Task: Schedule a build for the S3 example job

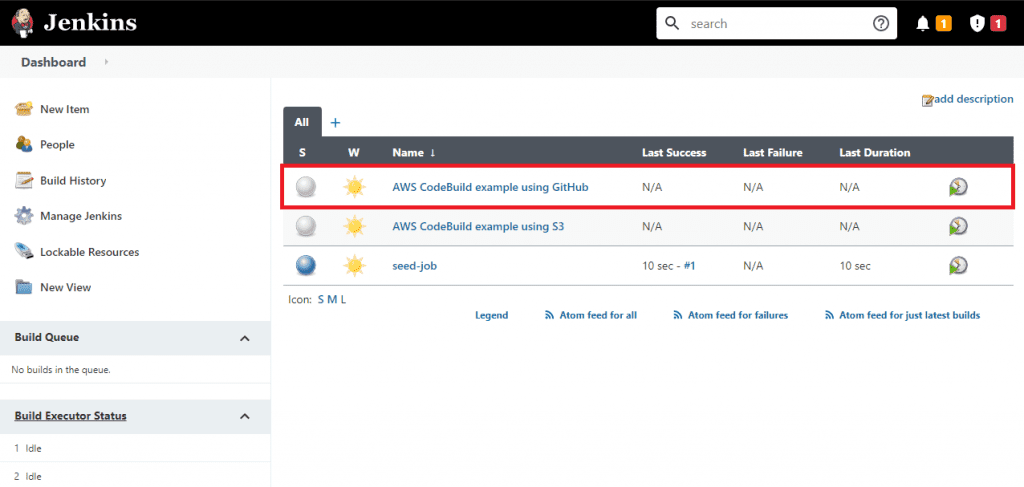Action: pyautogui.click(x=958, y=226)
